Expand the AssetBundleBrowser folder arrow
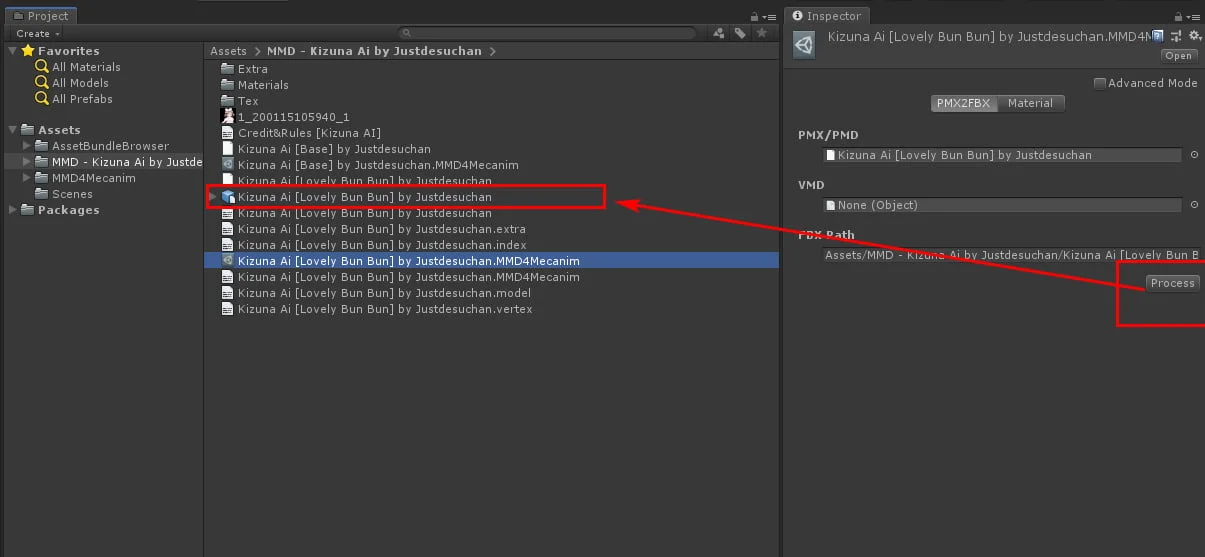1205x557 pixels. tap(27, 146)
